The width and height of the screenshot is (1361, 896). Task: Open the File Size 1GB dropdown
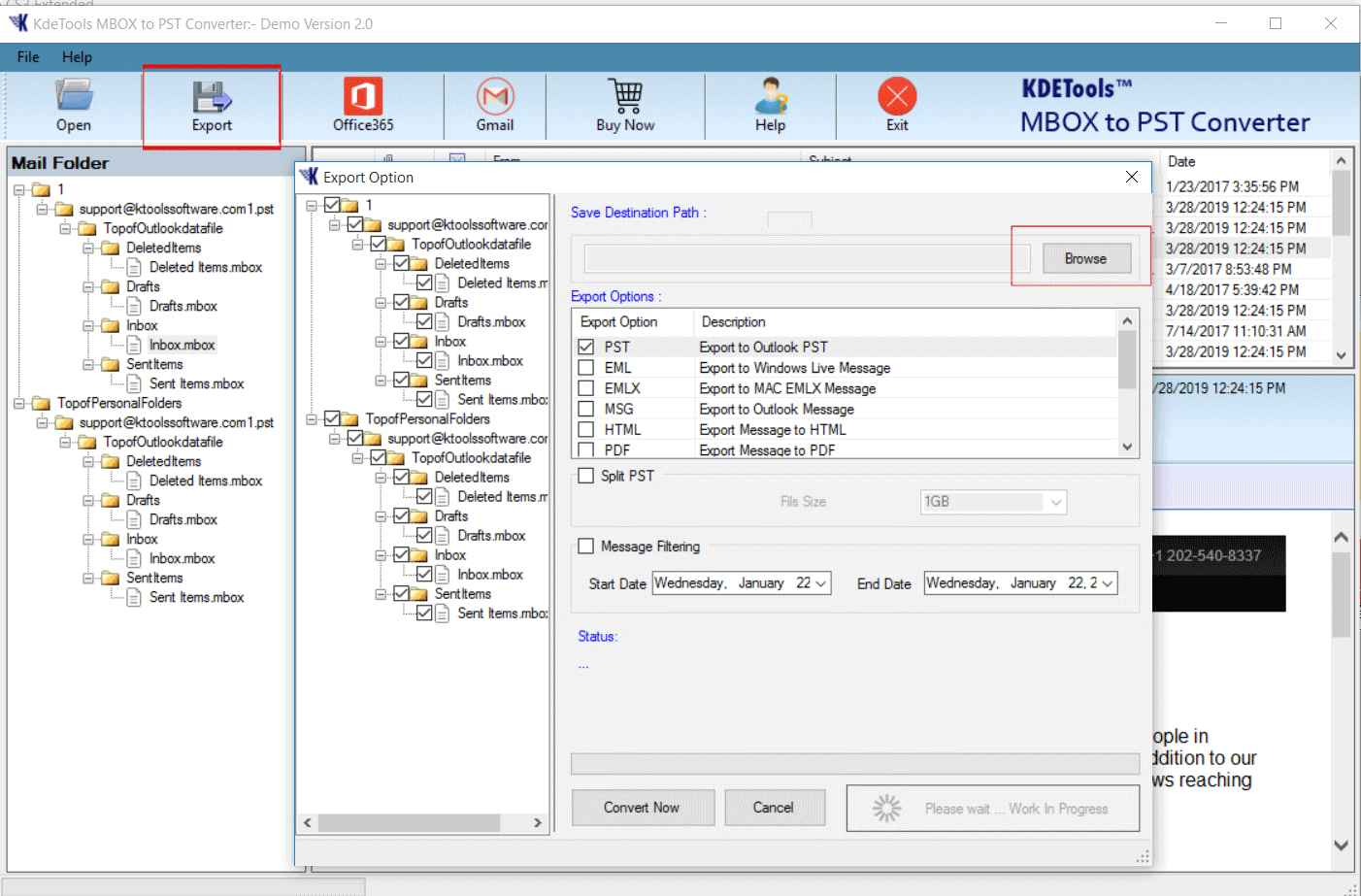pos(1056,502)
